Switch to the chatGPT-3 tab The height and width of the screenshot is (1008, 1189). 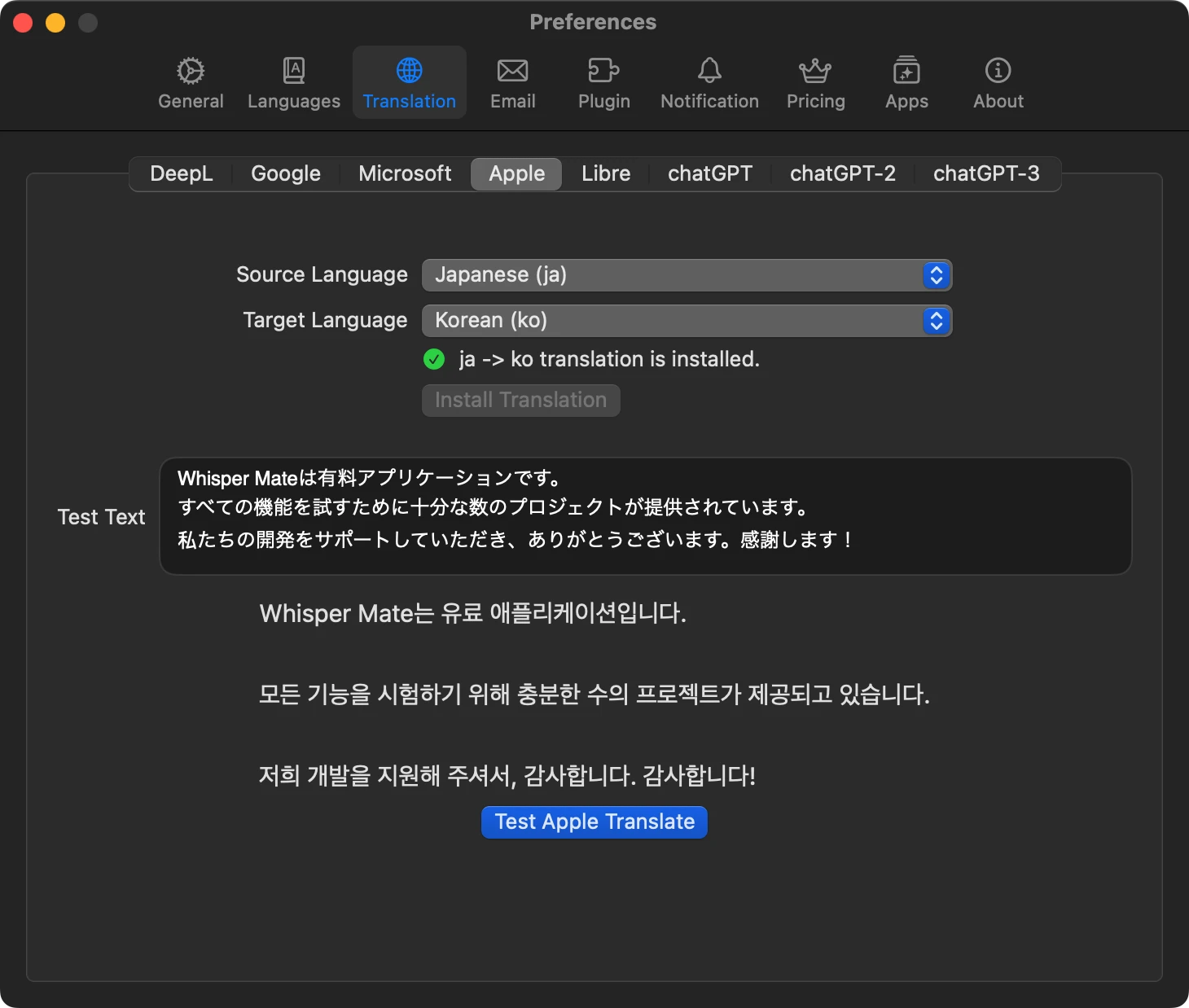[986, 174]
